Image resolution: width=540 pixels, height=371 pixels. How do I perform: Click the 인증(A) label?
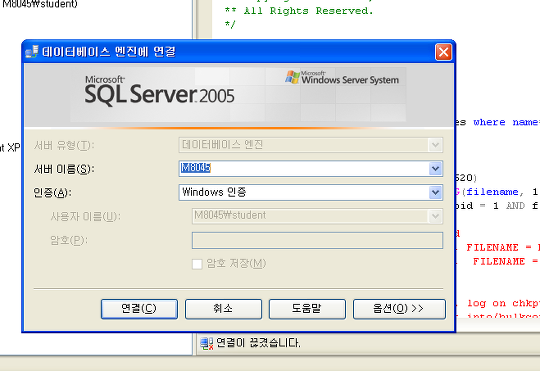[x=52, y=193]
